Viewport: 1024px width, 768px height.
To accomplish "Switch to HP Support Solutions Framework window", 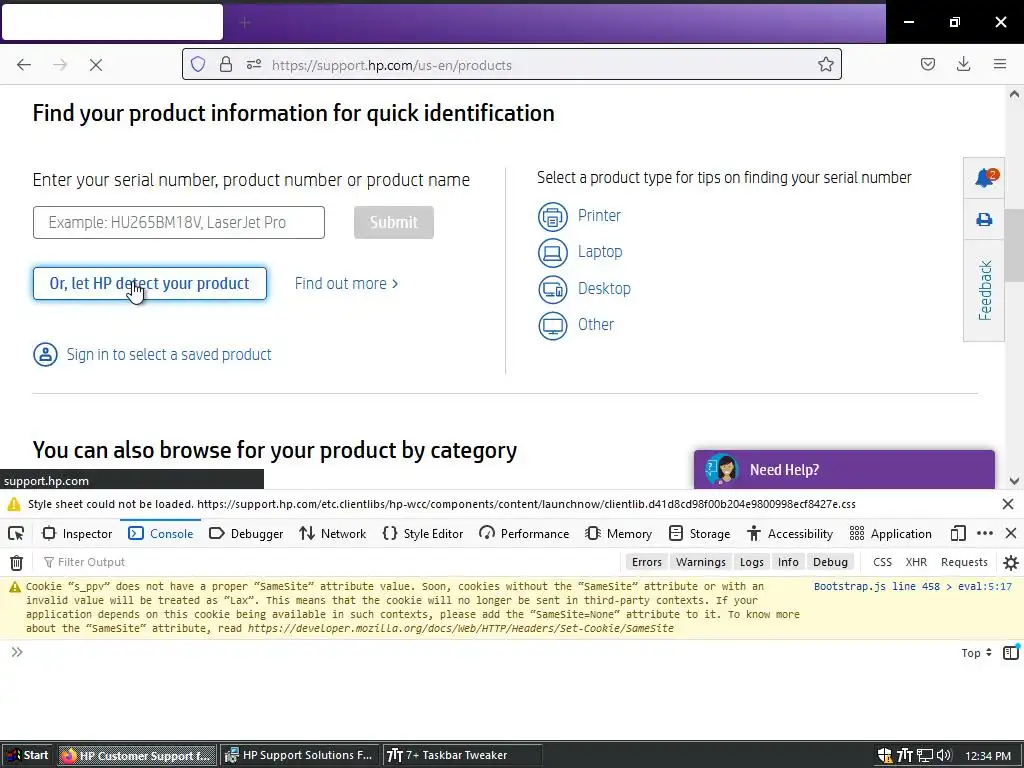I will tap(299, 755).
